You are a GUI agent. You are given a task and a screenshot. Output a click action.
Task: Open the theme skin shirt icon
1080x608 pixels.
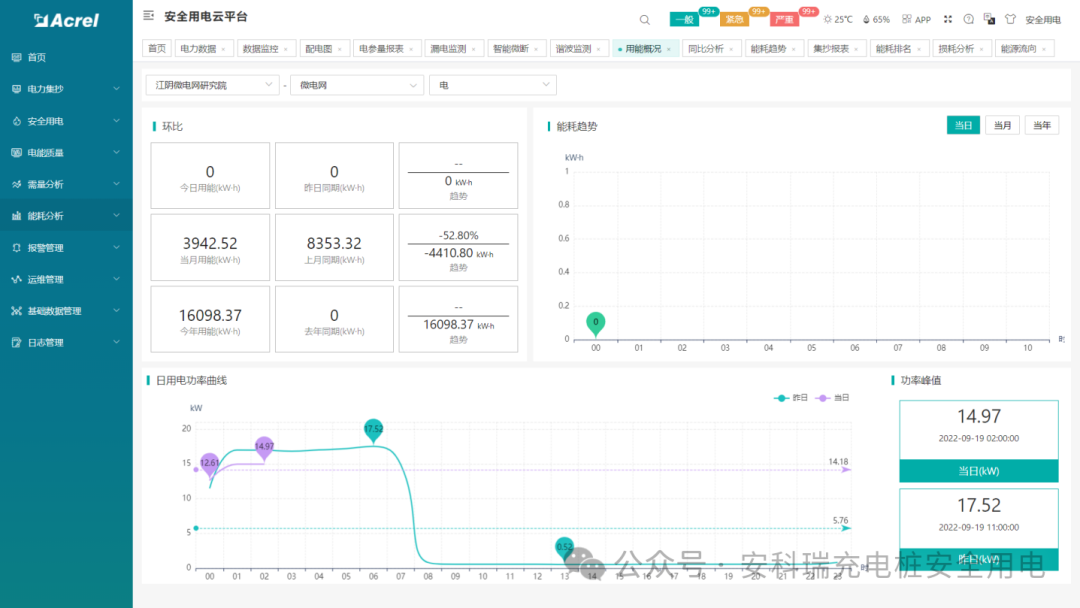tap(1010, 19)
